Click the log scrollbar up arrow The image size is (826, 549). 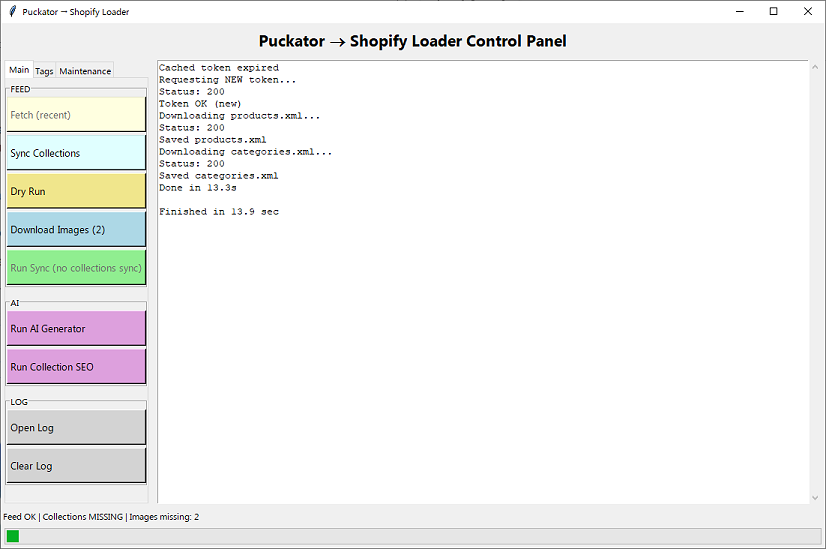815,68
